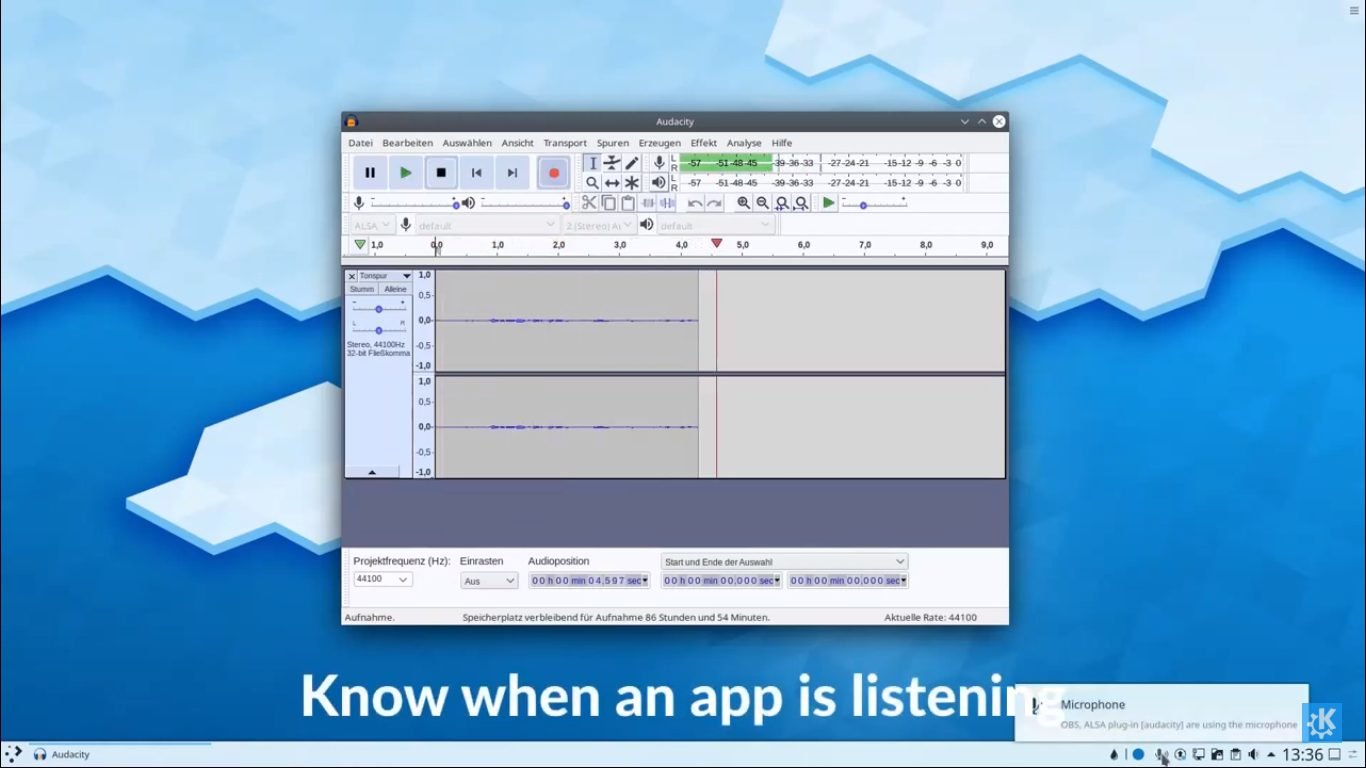
Task: Activate the magnifier Zoom tool
Action: 592,183
